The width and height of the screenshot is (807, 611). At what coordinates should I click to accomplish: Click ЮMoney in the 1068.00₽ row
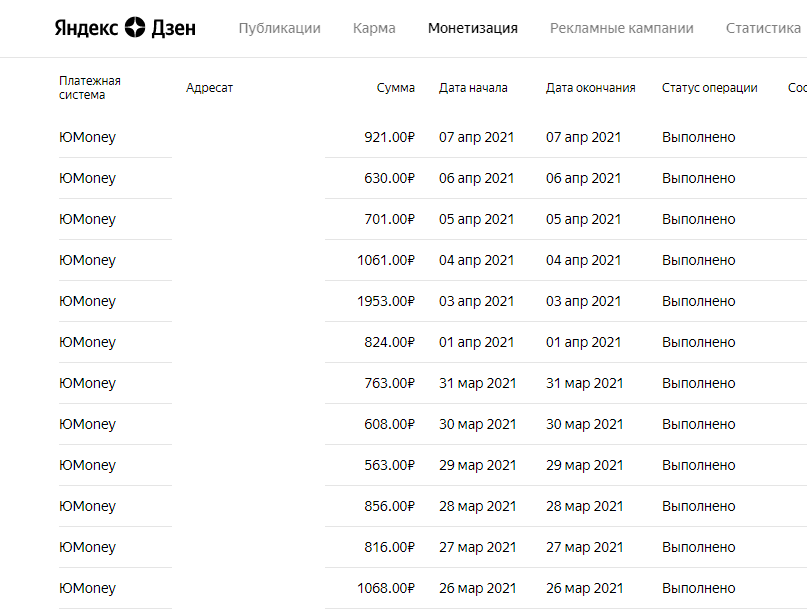click(87, 588)
